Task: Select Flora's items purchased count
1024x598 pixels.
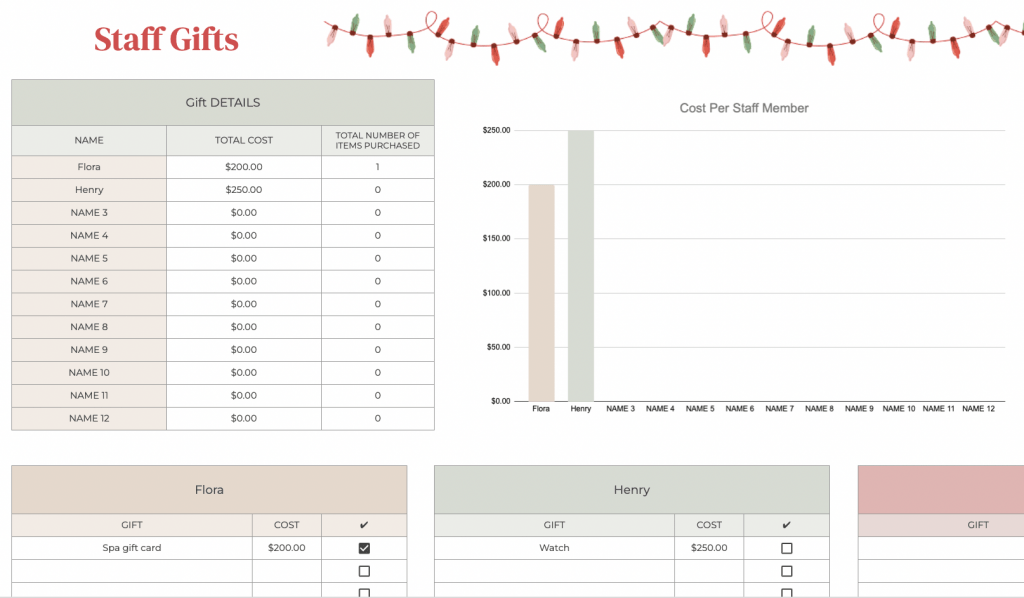Action: coord(377,167)
